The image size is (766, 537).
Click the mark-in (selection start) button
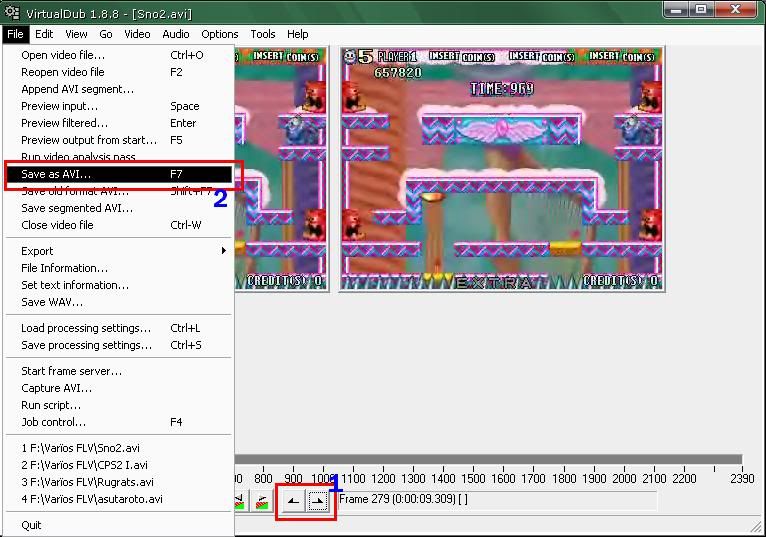pos(293,501)
